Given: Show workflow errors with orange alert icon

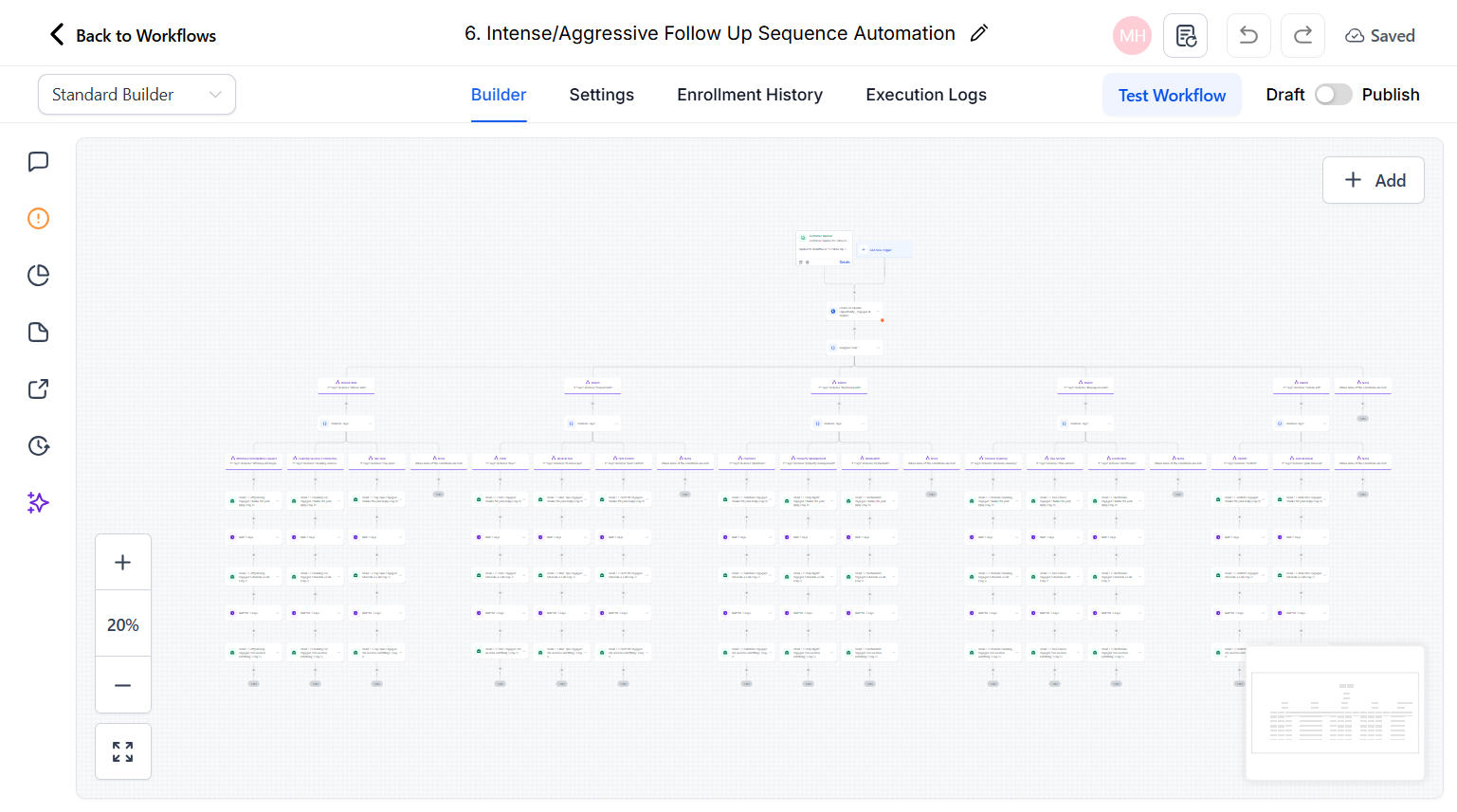Looking at the screenshot, I should [x=38, y=219].
